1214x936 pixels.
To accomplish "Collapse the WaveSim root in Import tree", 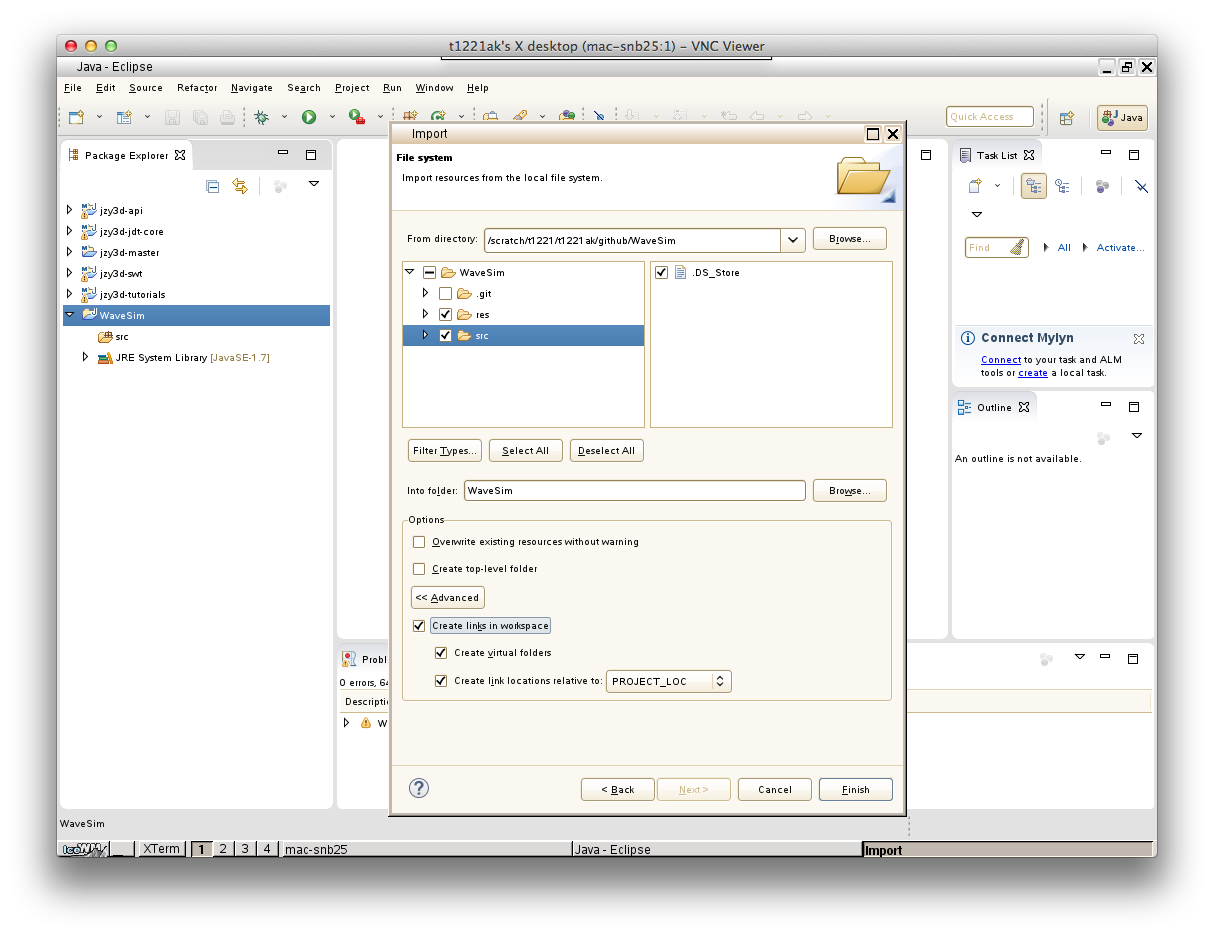I will click(409, 272).
